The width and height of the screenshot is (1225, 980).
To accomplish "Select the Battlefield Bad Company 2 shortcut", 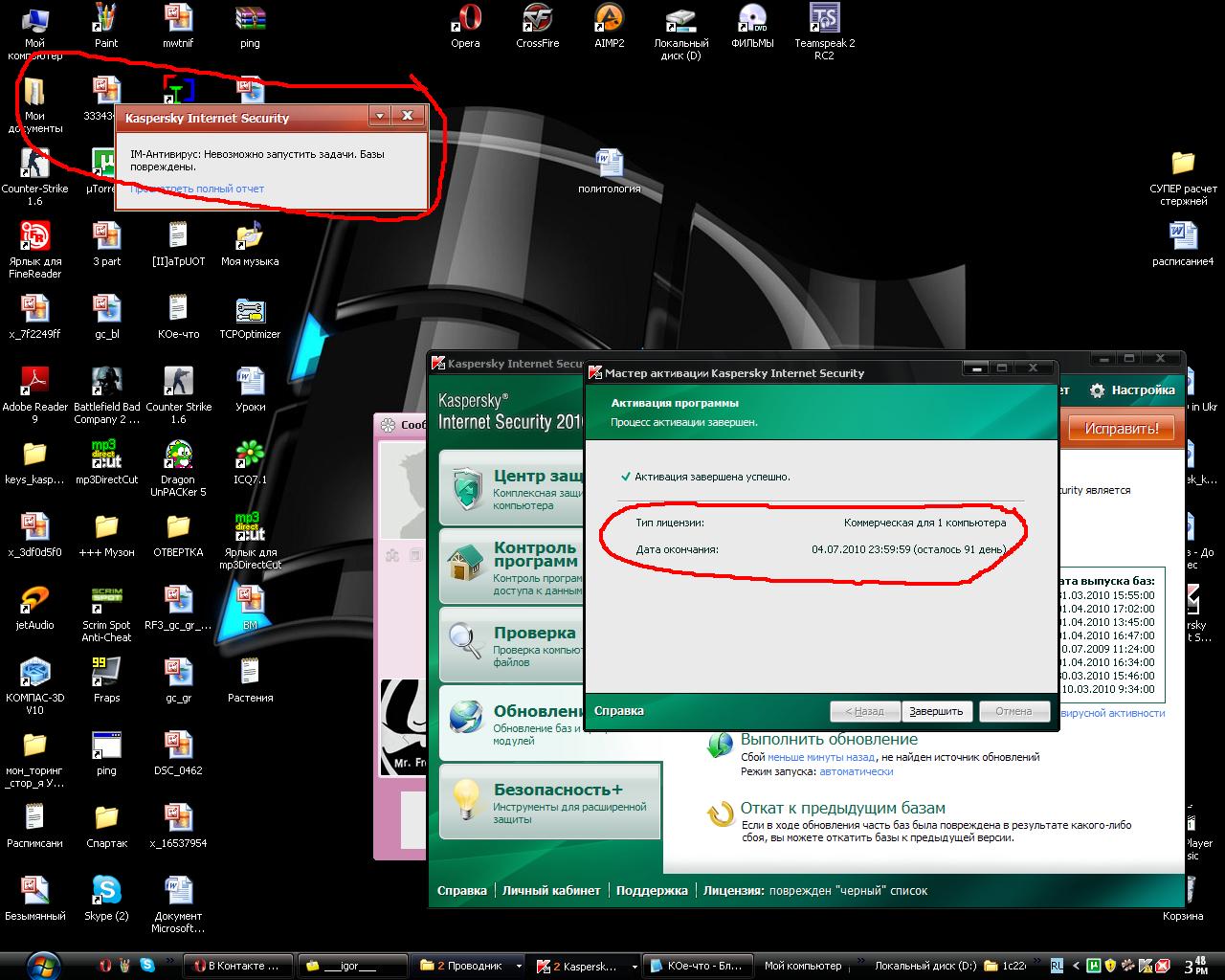I will (x=107, y=395).
